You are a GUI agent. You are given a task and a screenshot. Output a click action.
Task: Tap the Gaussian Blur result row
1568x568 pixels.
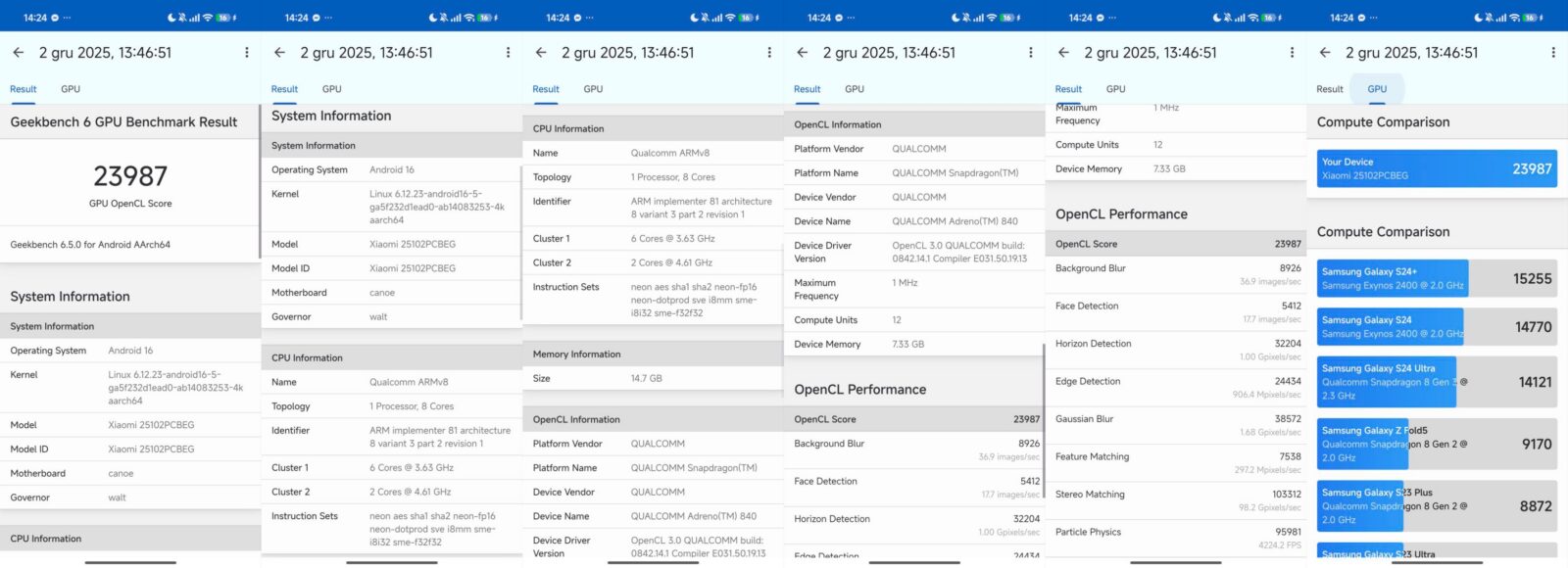tap(1176, 425)
